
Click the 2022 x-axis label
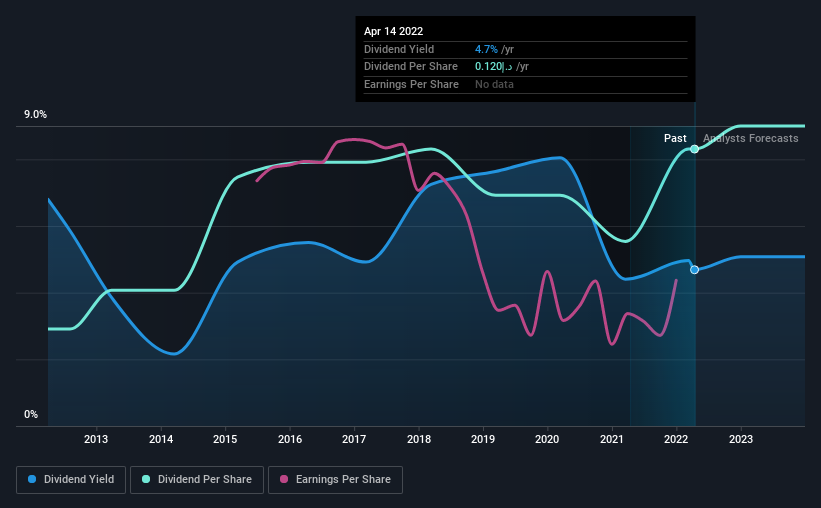(x=676, y=439)
